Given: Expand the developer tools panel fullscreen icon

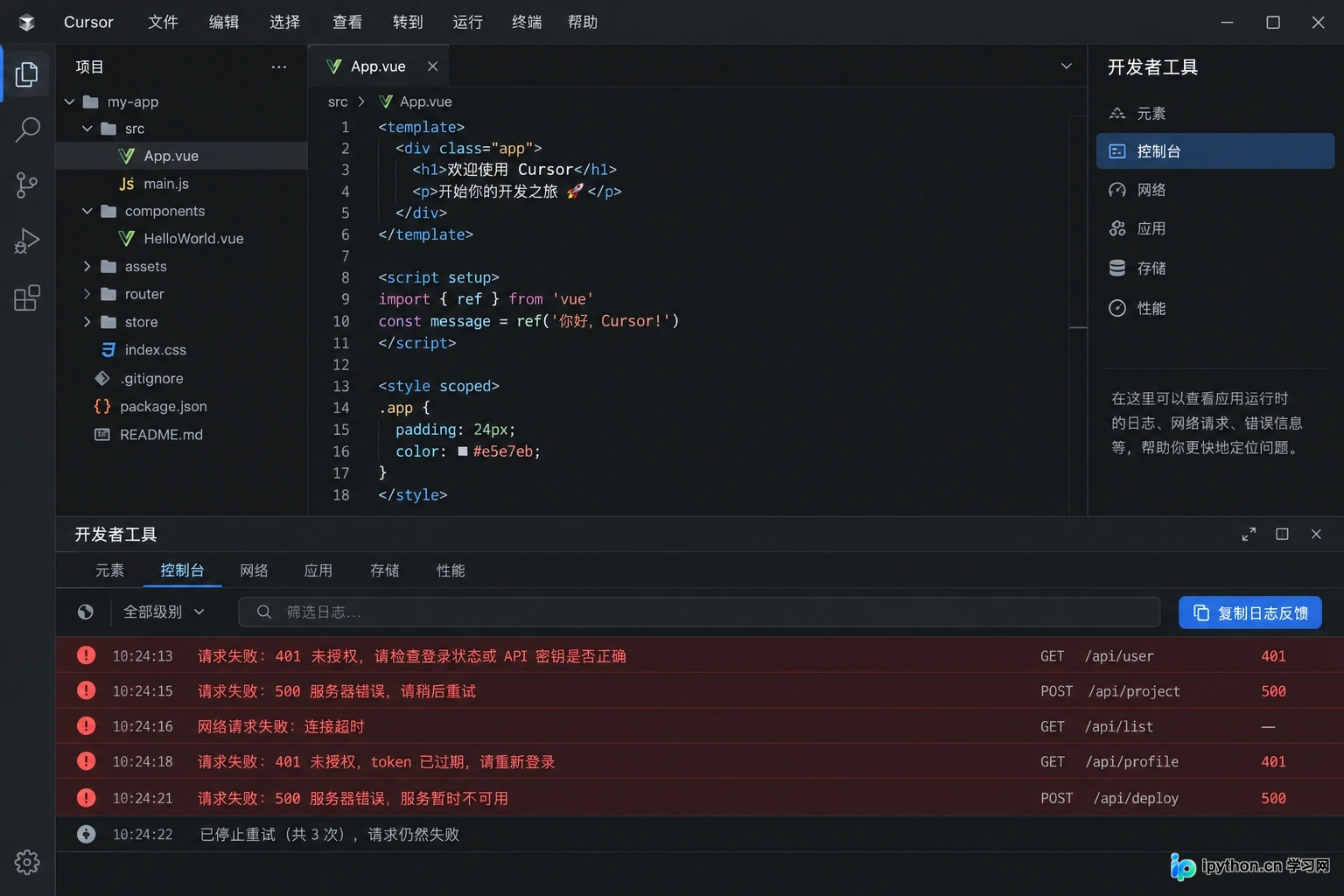Looking at the screenshot, I should point(1249,535).
